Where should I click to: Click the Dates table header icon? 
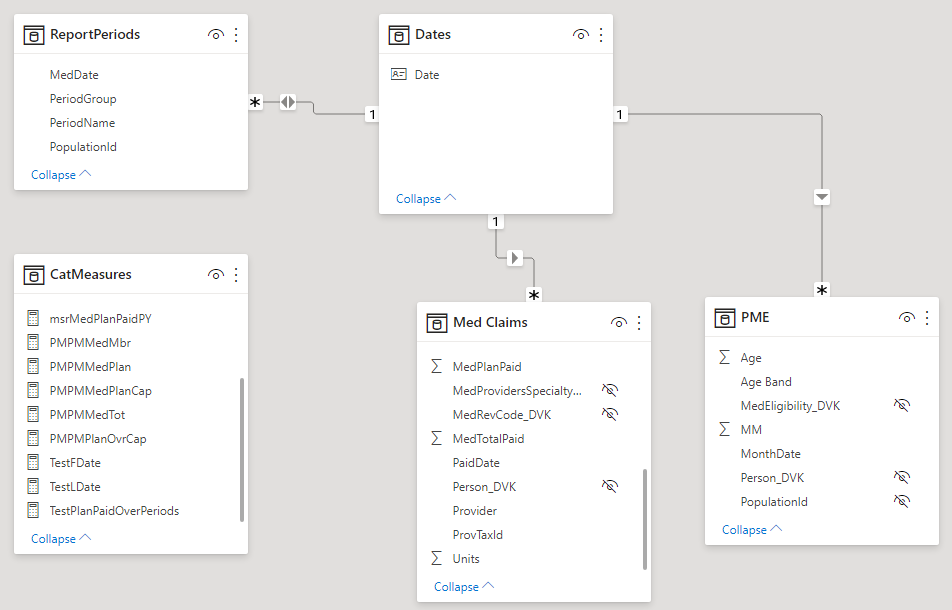pyautogui.click(x=398, y=35)
